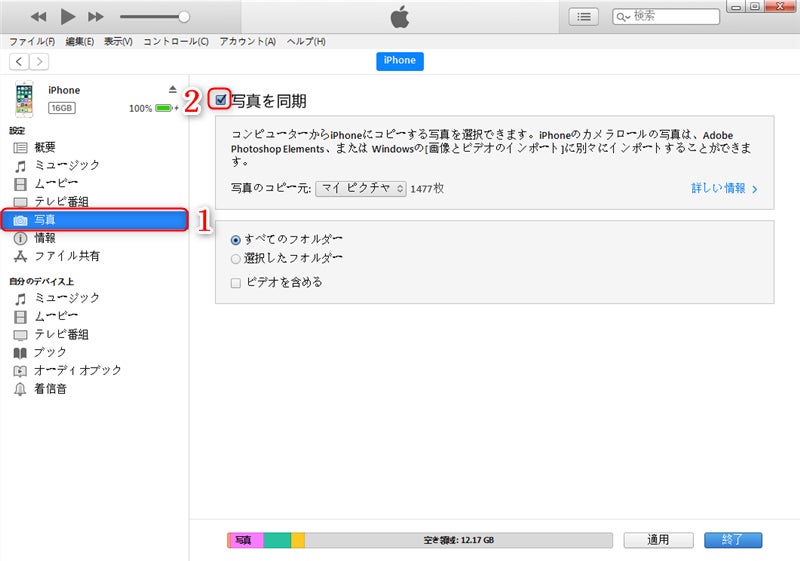Screen dimensions: 800x561
Task: Click the 16GB capacity label
Action: coord(62,108)
